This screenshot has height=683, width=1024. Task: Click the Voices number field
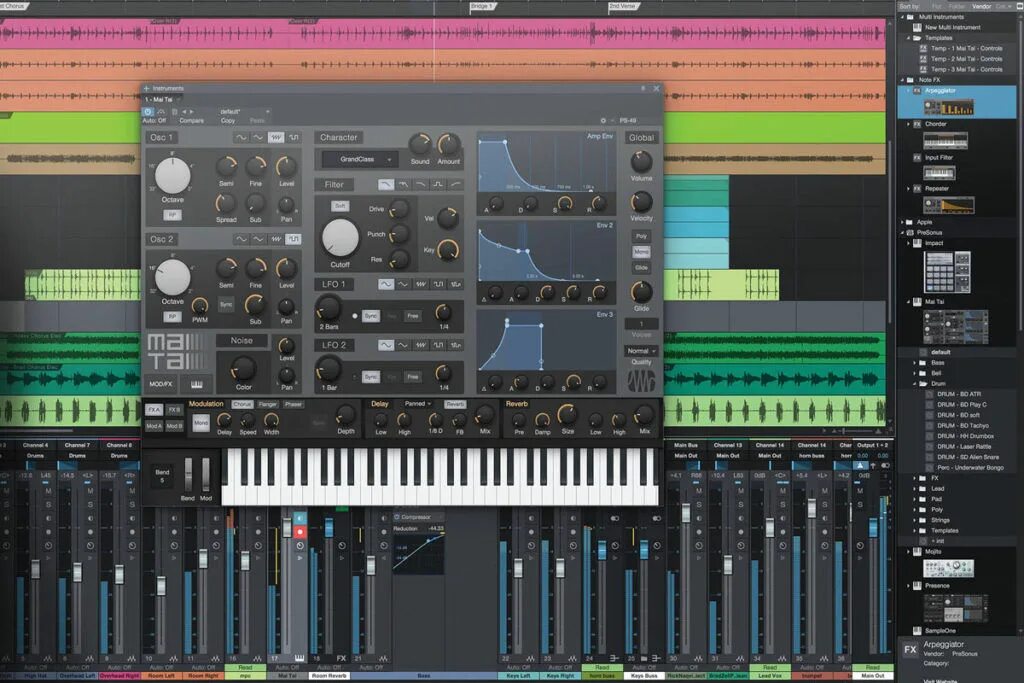(x=641, y=324)
